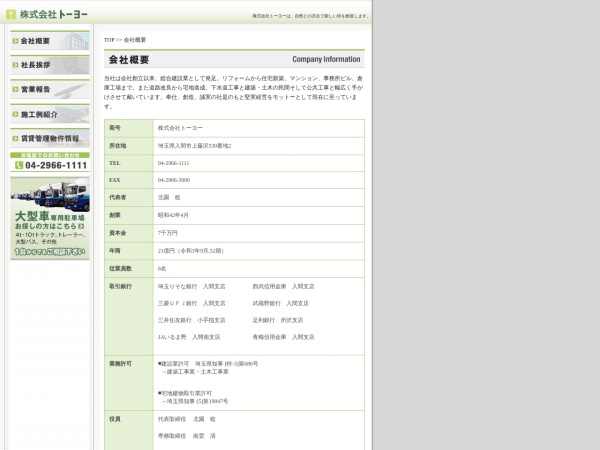Select the FAX value 04-2966-3000
Viewport: 600px width, 450px height.
click(174, 180)
